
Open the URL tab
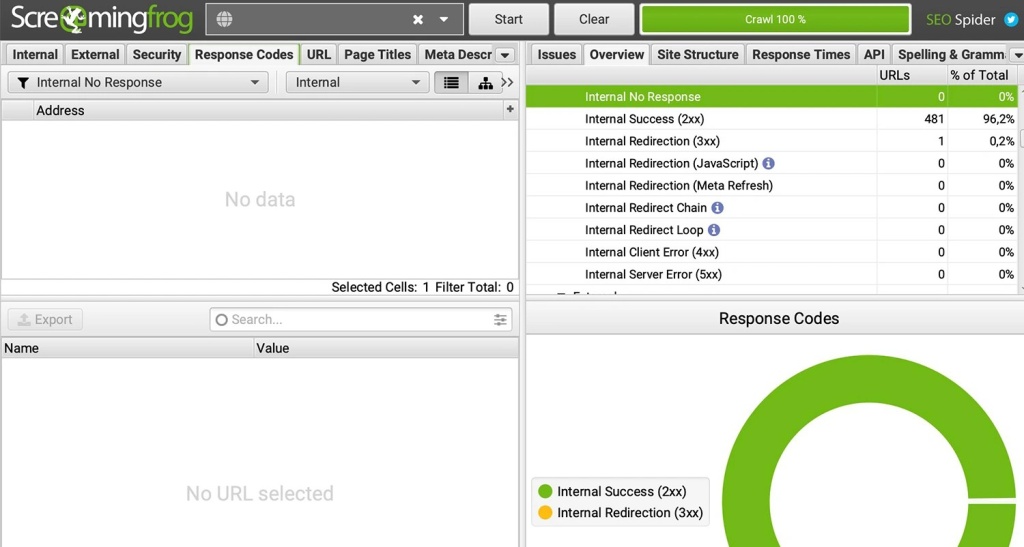click(x=319, y=55)
